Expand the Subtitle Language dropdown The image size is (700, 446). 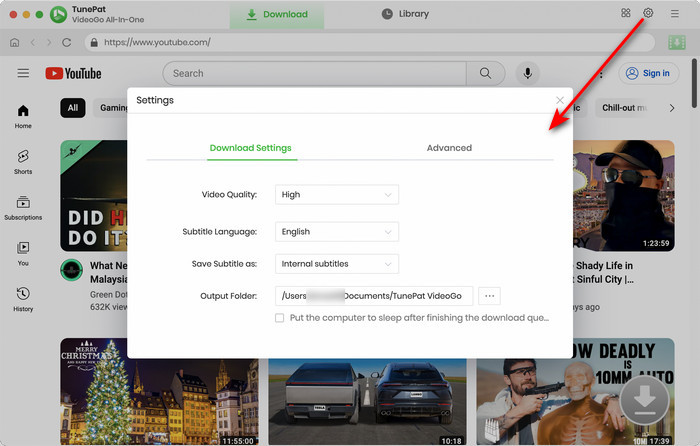pos(337,232)
